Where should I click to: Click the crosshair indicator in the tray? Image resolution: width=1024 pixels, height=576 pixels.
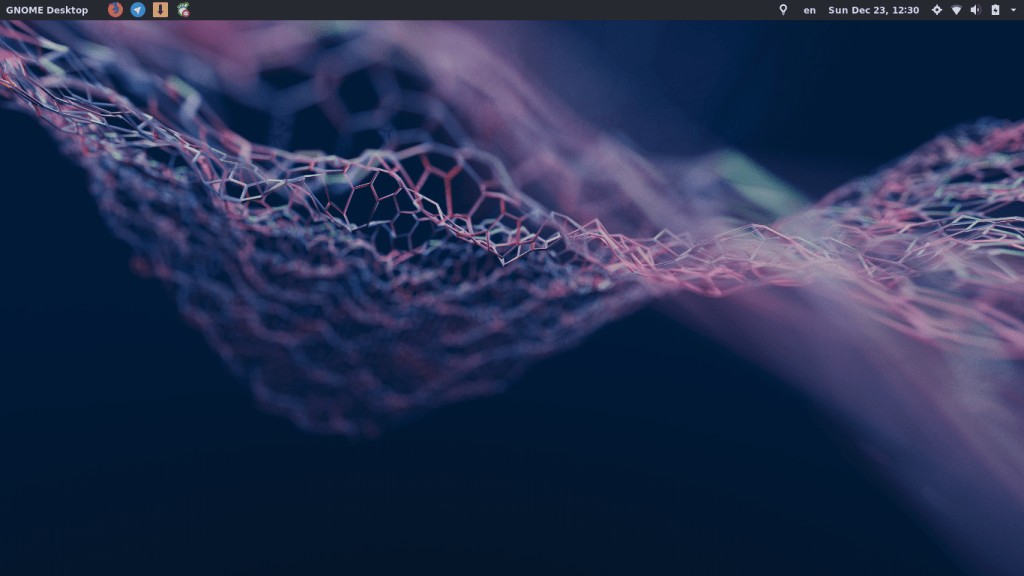click(x=937, y=10)
